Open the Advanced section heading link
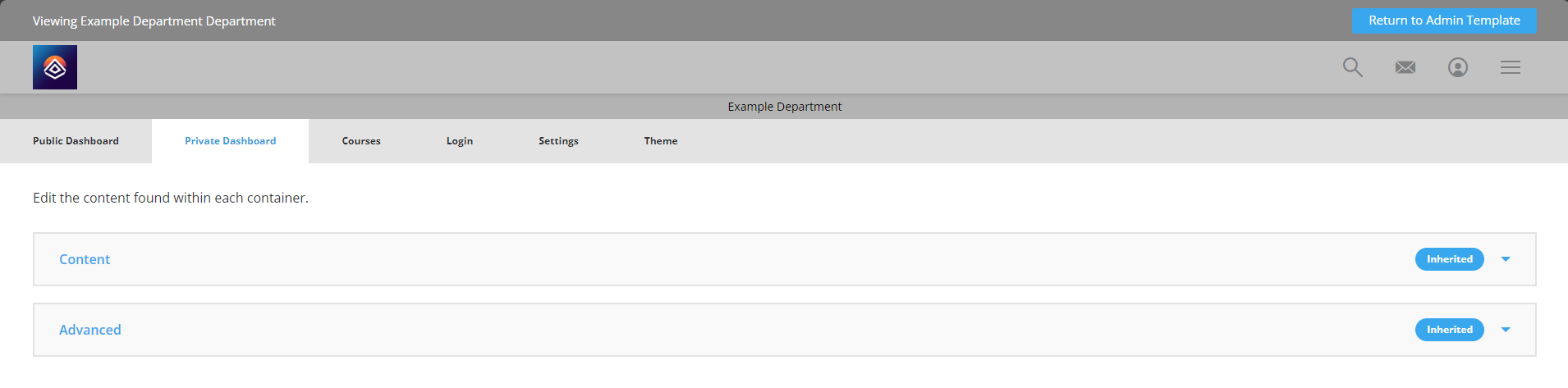This screenshot has width=1568, height=388. tap(90, 330)
